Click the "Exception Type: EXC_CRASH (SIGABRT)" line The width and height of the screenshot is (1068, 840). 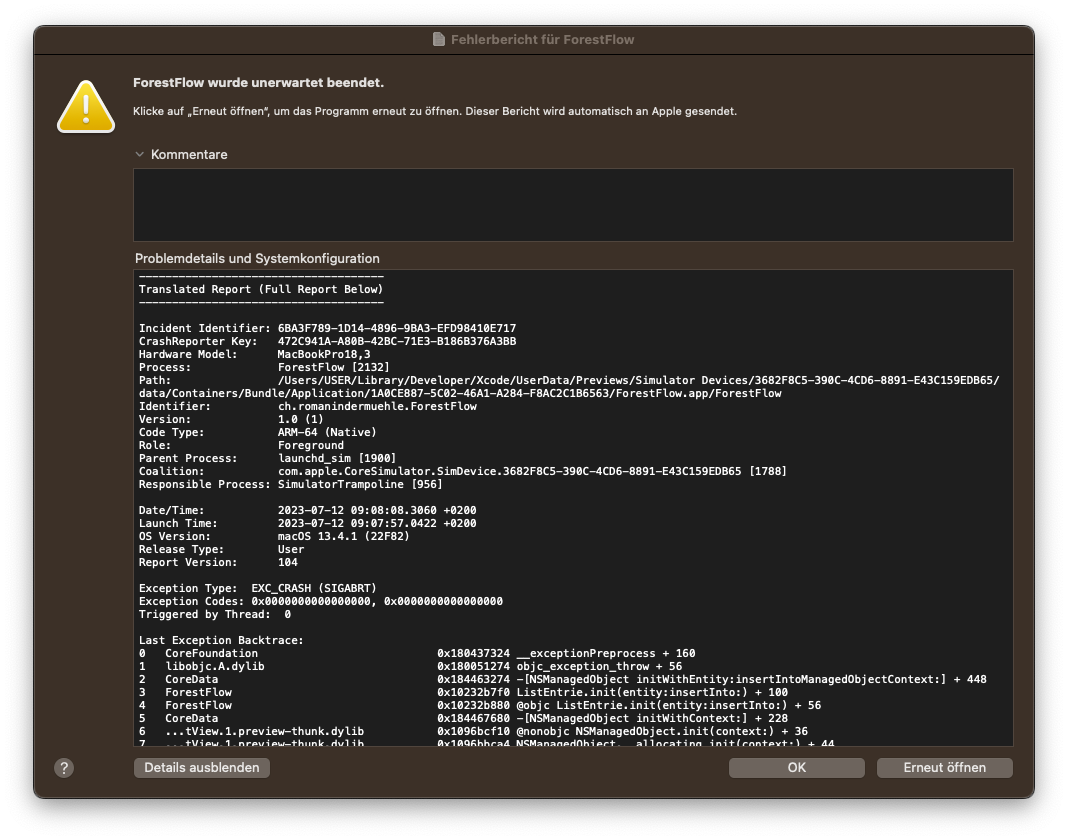coord(257,588)
